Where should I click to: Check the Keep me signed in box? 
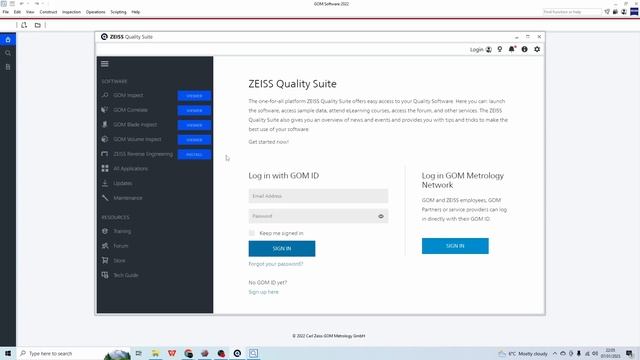click(252, 233)
